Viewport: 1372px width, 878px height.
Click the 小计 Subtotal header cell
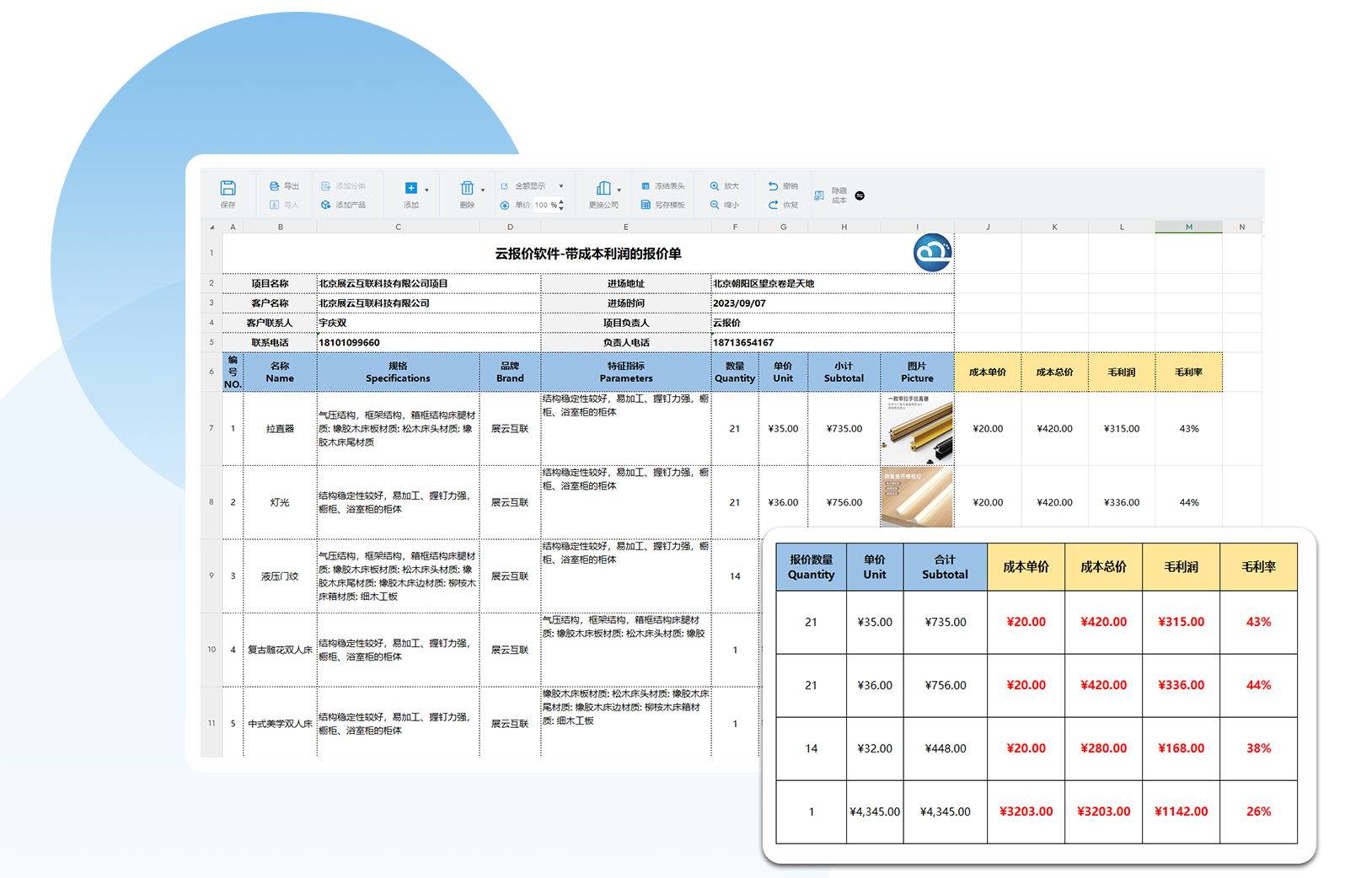coord(844,372)
